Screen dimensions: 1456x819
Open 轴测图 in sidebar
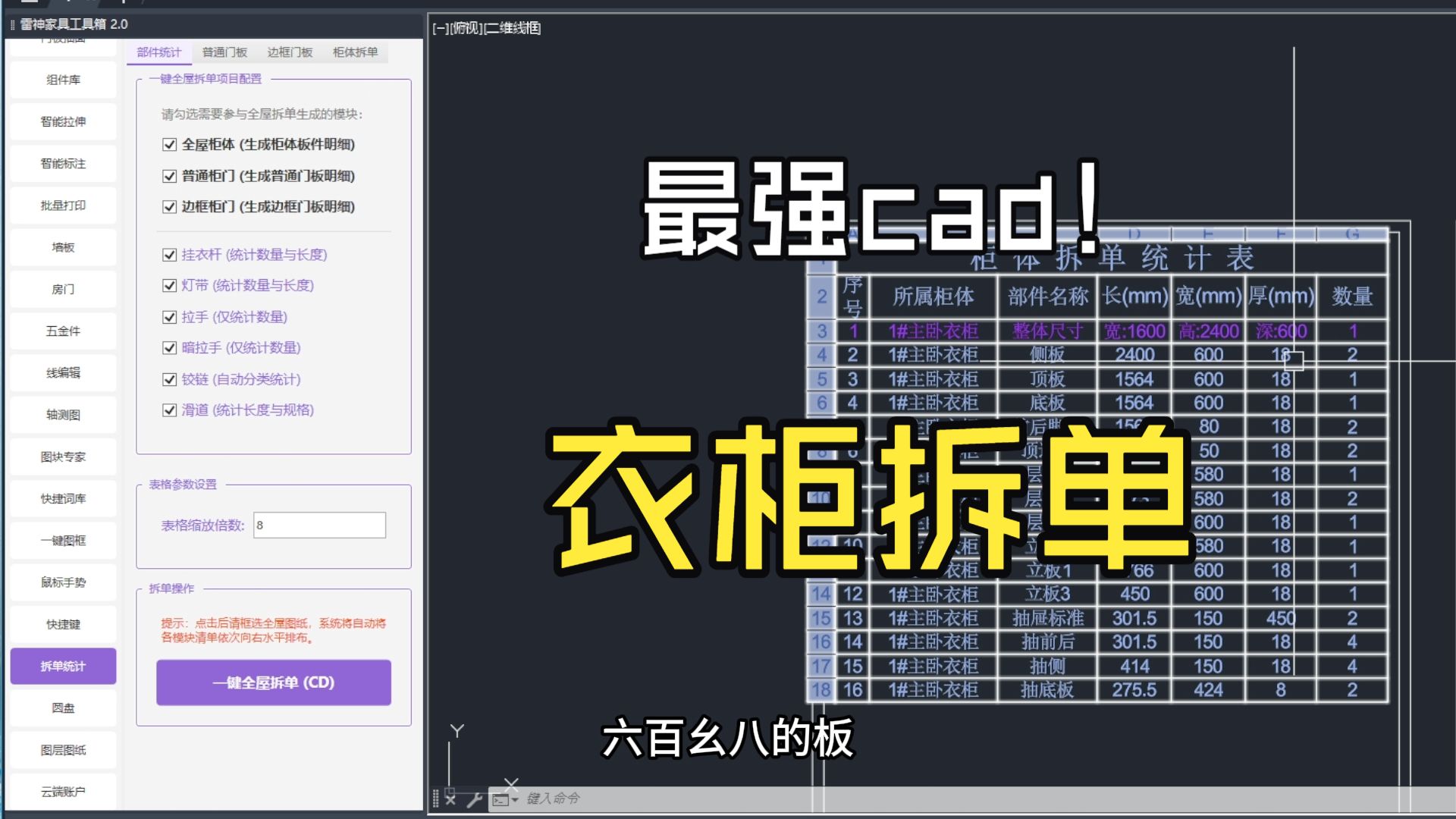pyautogui.click(x=64, y=415)
